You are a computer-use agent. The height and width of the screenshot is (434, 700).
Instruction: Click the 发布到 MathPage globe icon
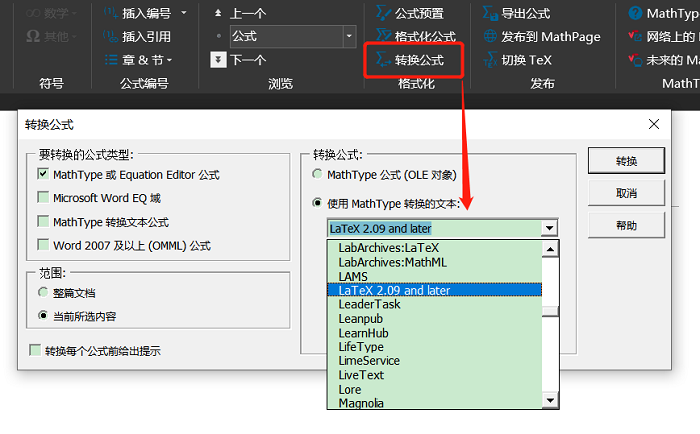click(x=490, y=36)
